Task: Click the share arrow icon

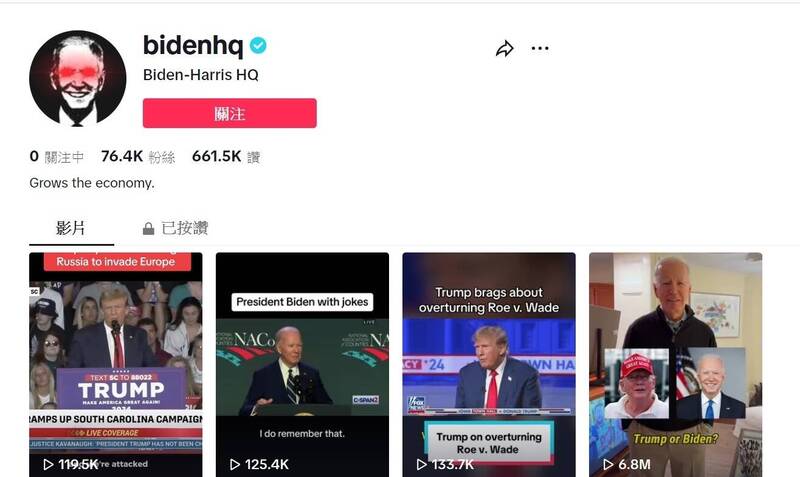Action: pos(505,48)
